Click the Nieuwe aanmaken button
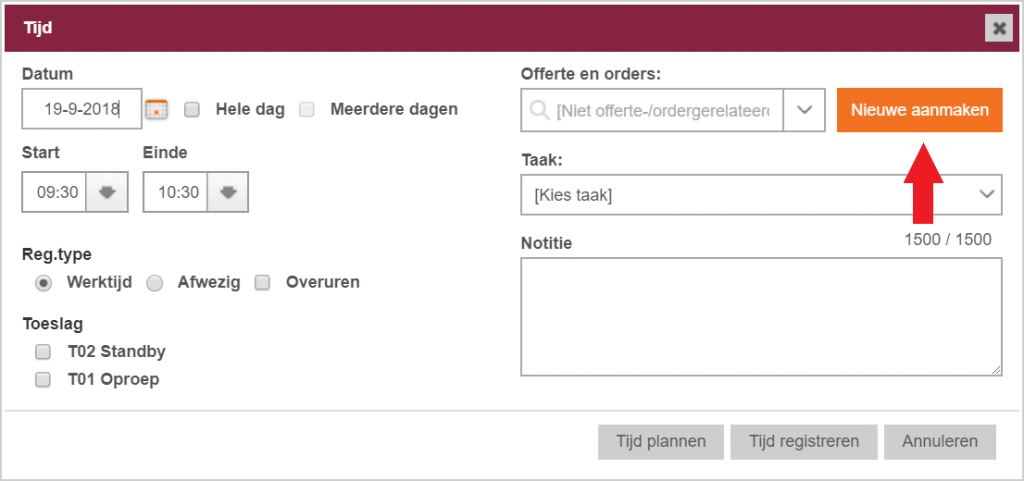This screenshot has height=481, width=1024. (x=920, y=110)
